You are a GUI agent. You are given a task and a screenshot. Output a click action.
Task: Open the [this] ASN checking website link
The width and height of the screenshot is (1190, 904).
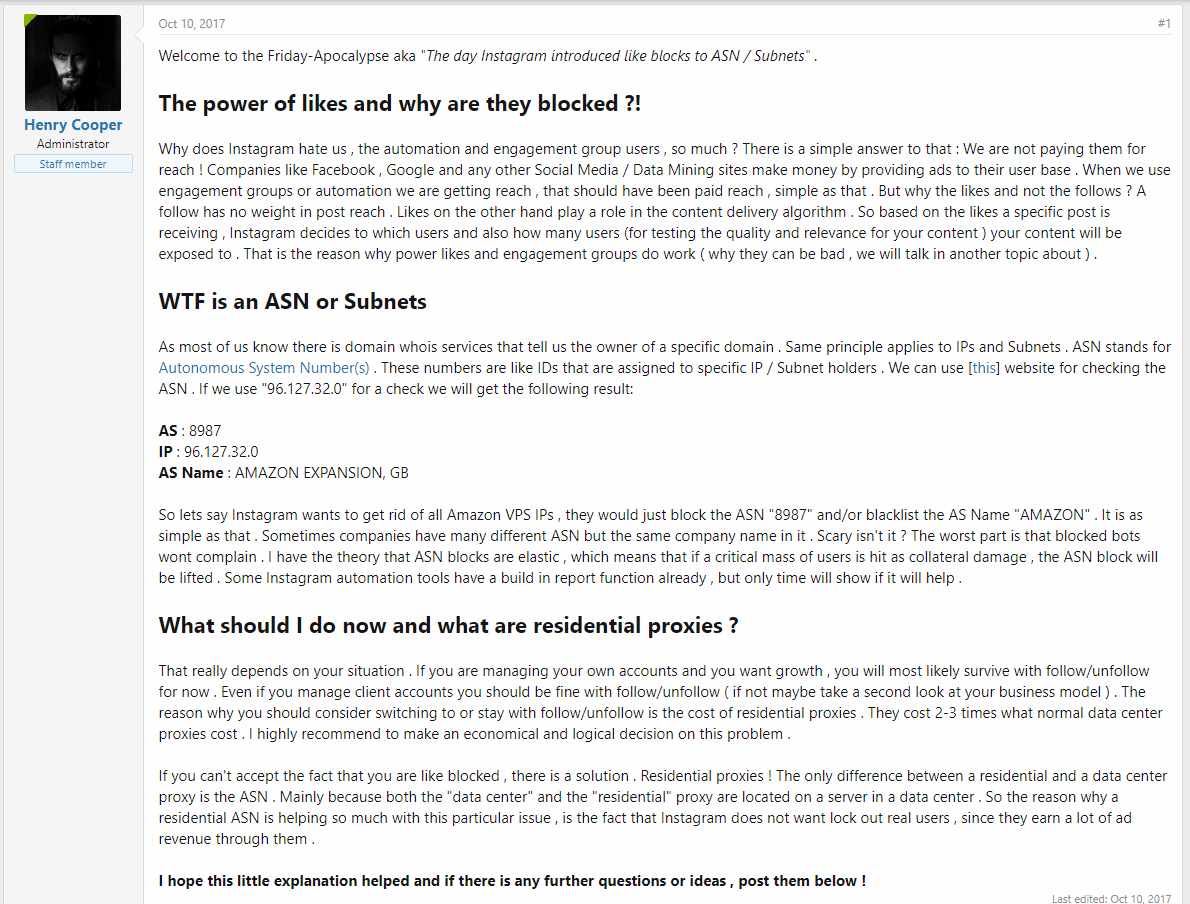point(984,368)
